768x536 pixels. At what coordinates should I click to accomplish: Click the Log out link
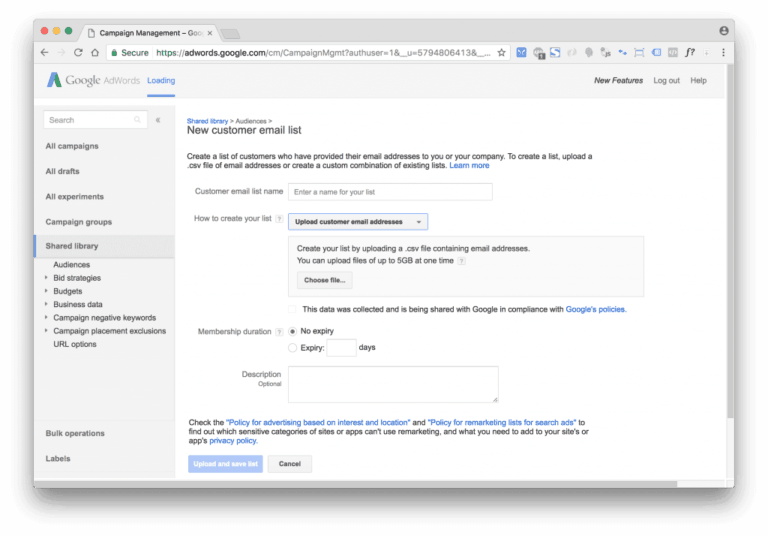[x=666, y=80]
